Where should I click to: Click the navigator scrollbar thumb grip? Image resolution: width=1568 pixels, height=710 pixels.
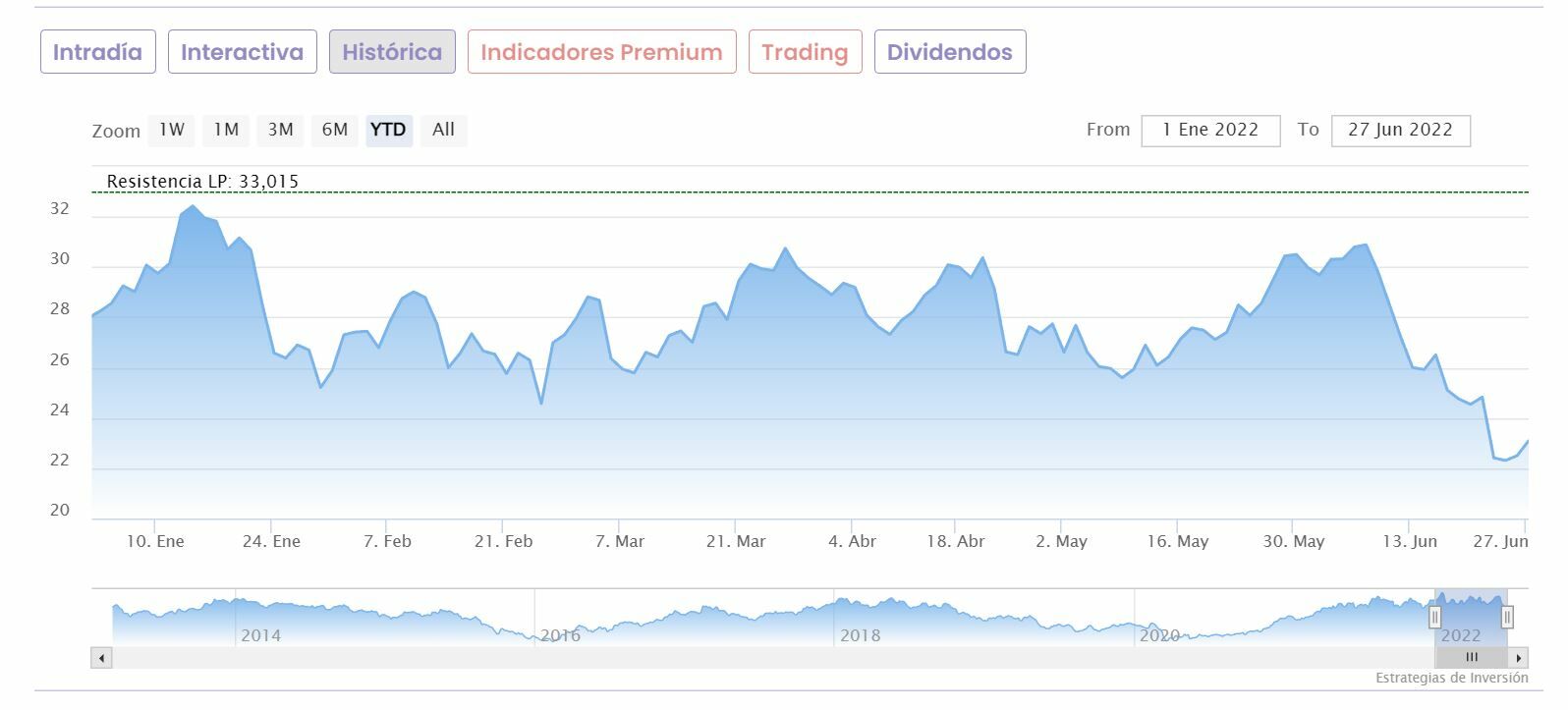[x=1471, y=658]
